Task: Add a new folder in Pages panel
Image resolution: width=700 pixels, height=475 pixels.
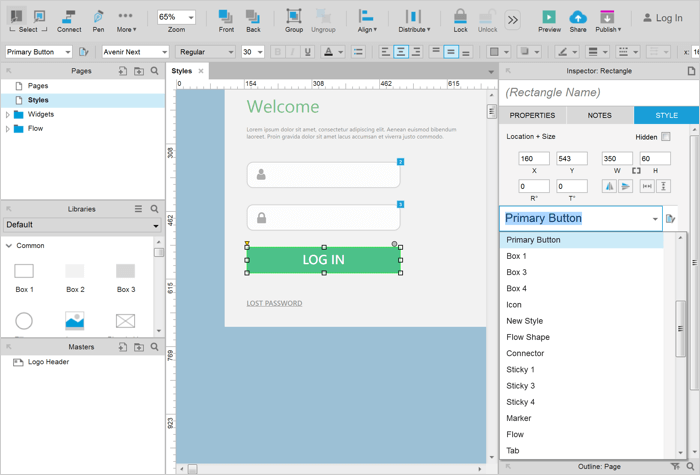Action: click(x=139, y=71)
